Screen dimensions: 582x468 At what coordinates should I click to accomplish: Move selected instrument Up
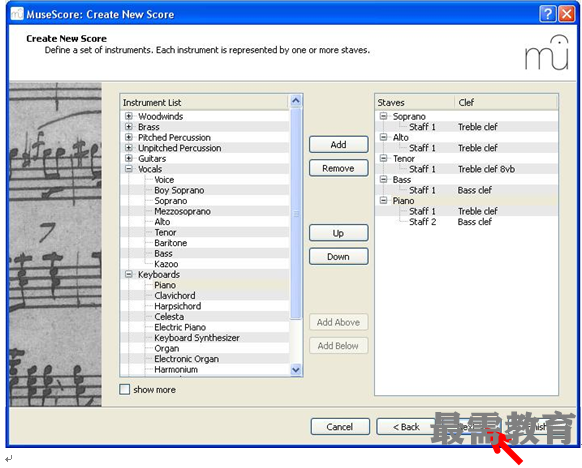point(339,233)
